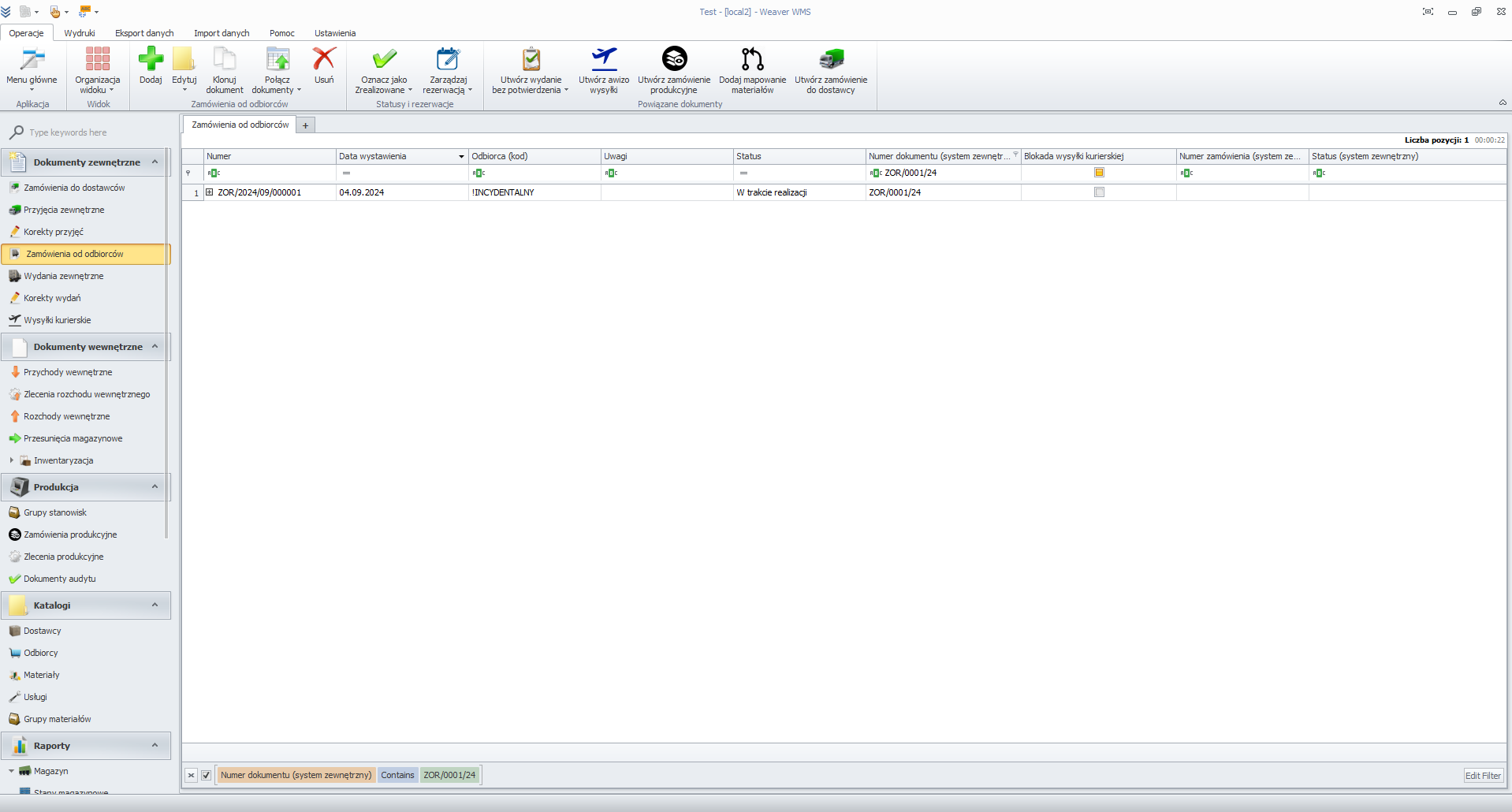Screen dimensions: 1512x812
Task: Open the Eksport danych tab
Action: (x=144, y=33)
